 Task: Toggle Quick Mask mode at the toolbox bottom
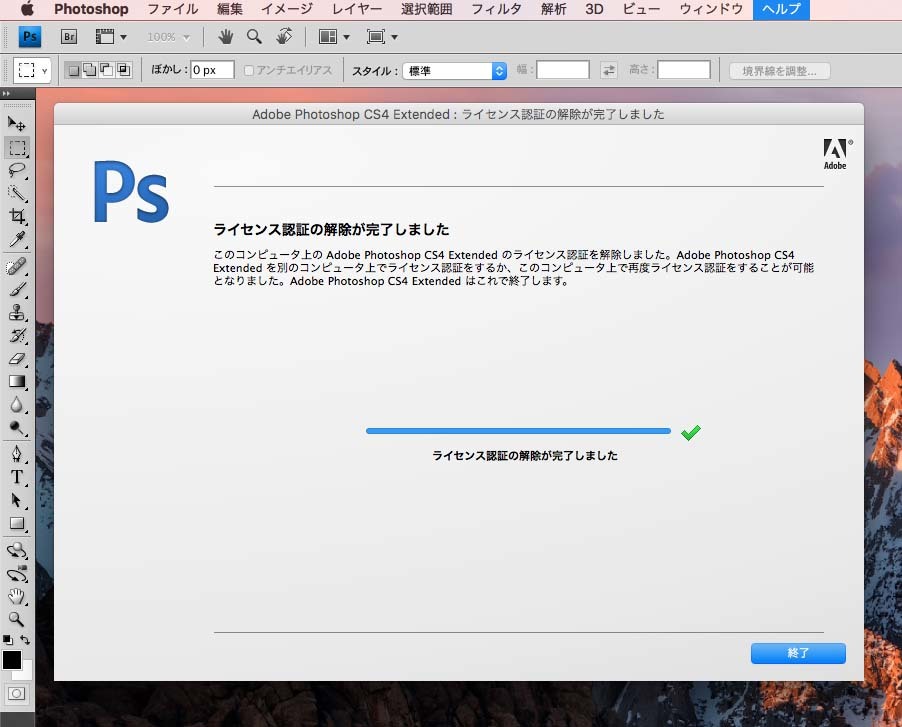(17, 693)
